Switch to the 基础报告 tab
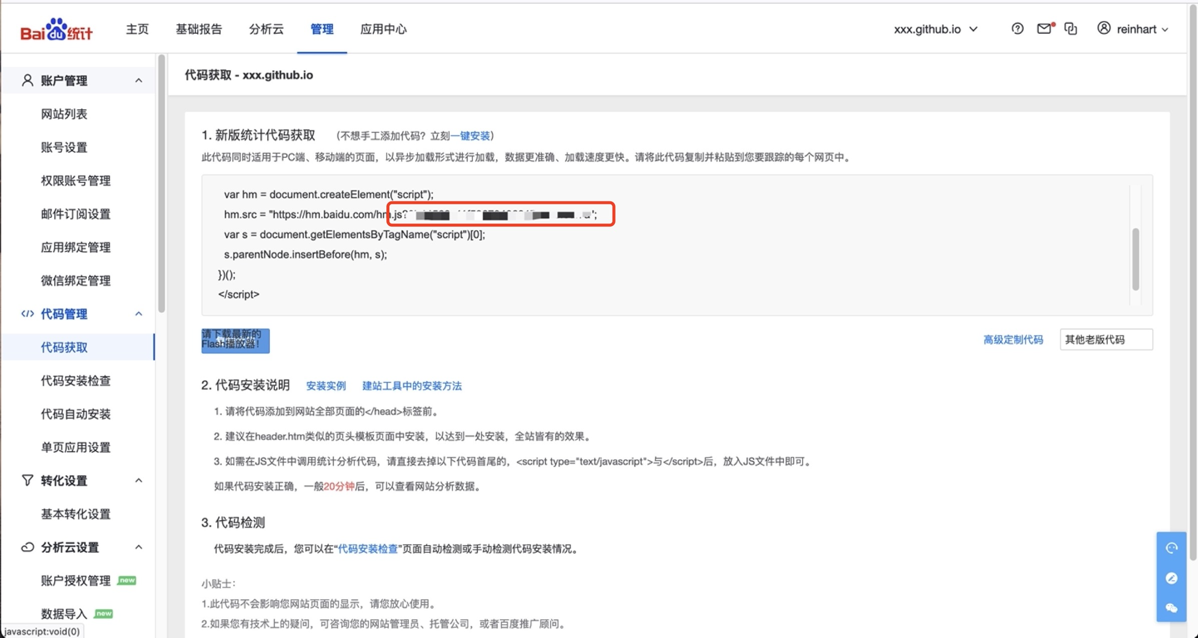 pyautogui.click(x=199, y=29)
